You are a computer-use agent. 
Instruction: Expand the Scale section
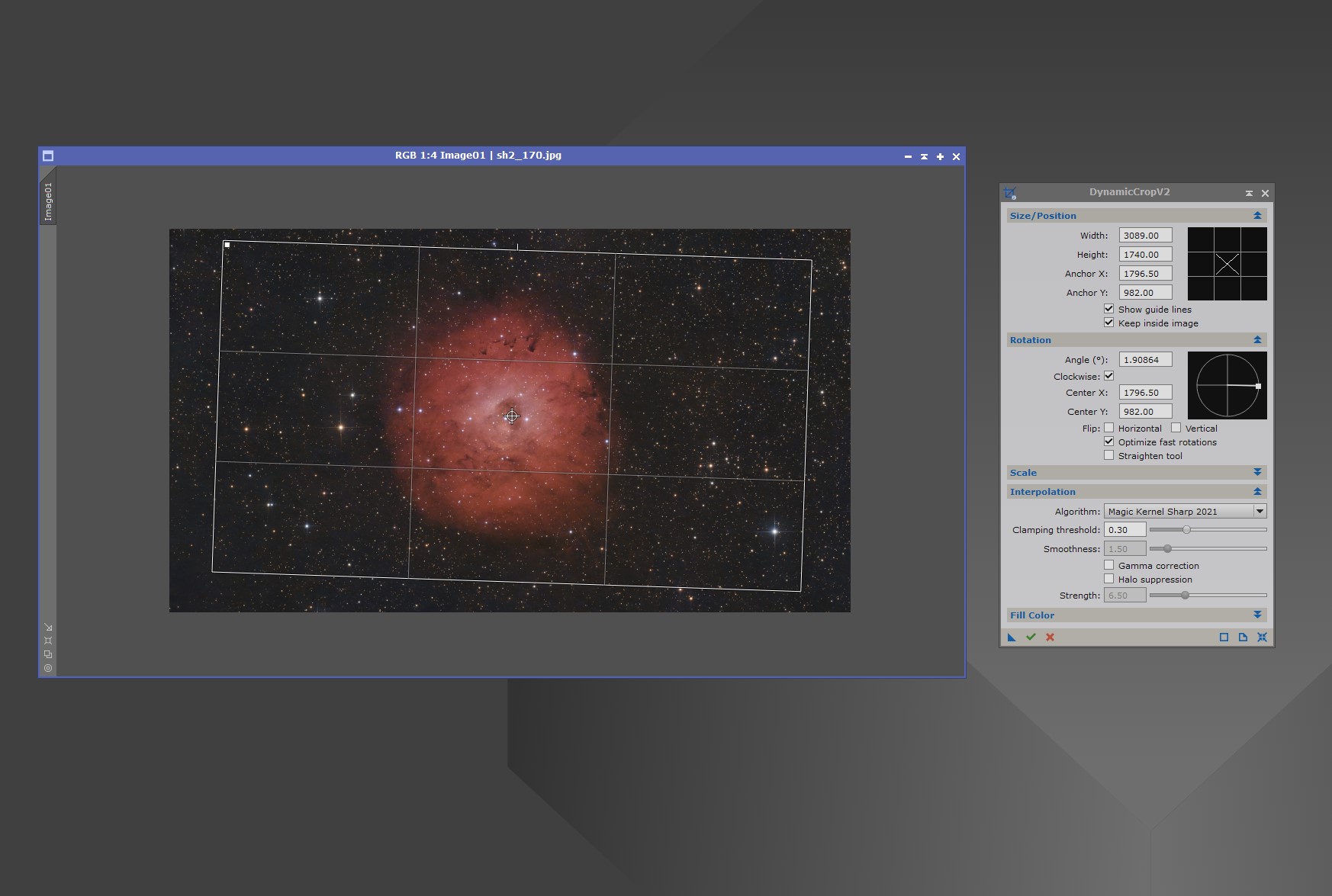coord(1257,473)
